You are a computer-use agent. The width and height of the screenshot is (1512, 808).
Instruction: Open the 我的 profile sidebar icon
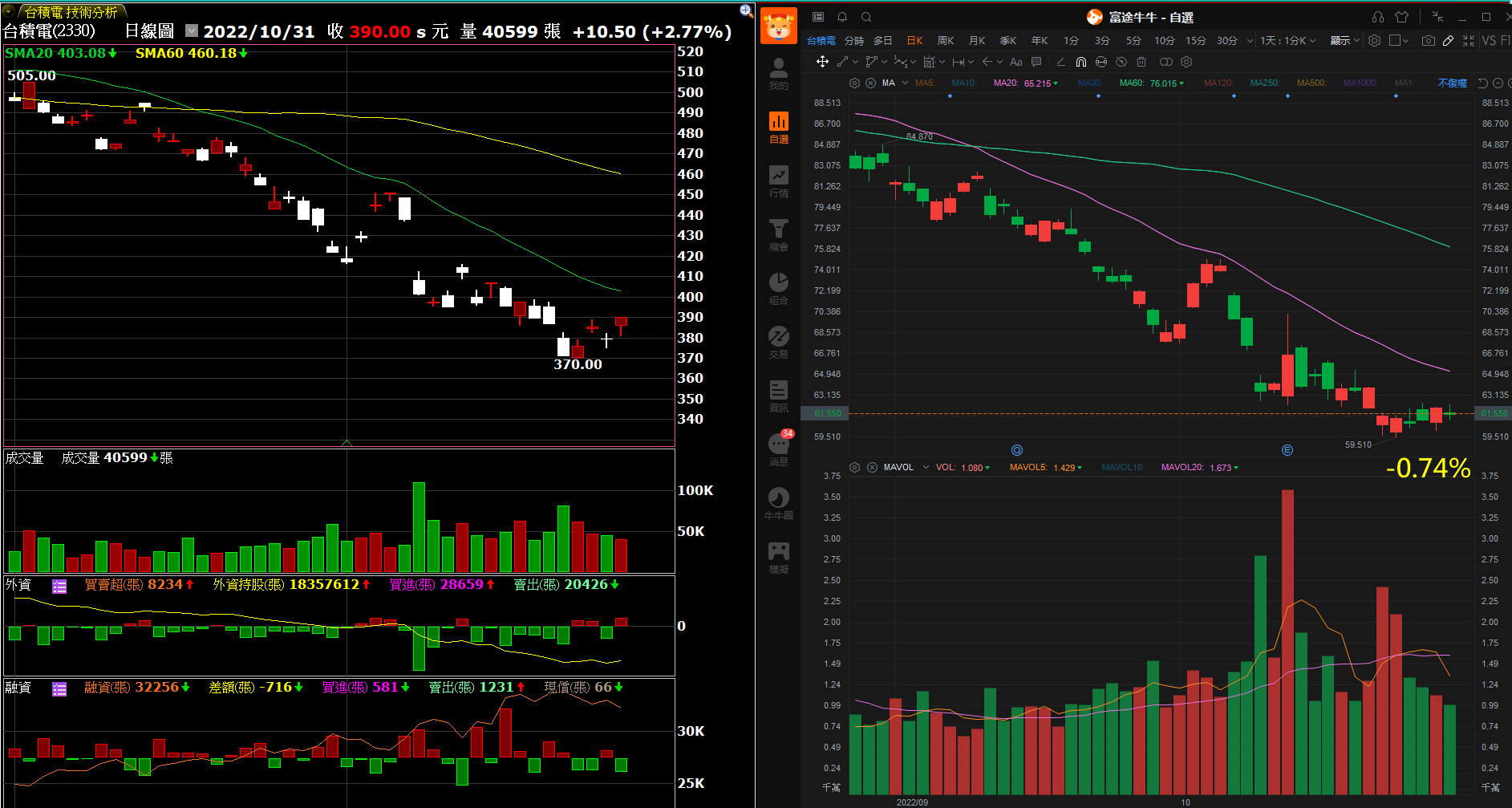[x=778, y=73]
